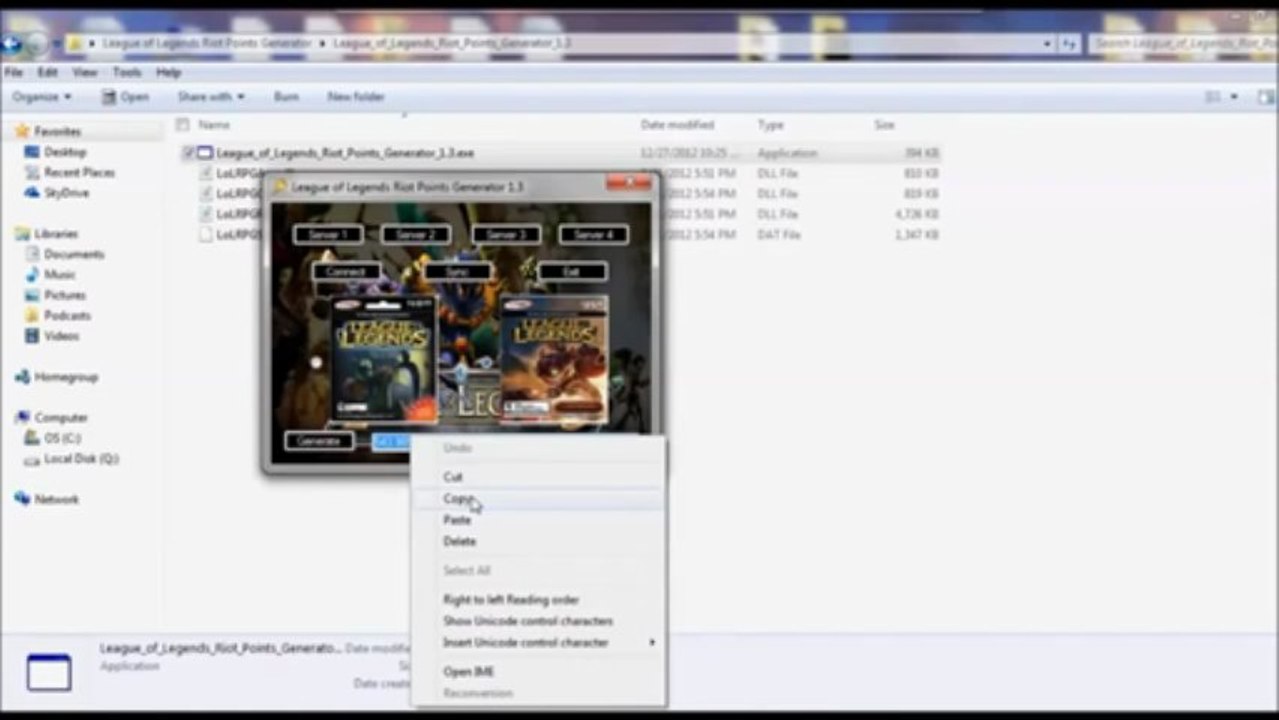Click the Music library note icon
Screen dimensions: 1279x720
(32, 274)
